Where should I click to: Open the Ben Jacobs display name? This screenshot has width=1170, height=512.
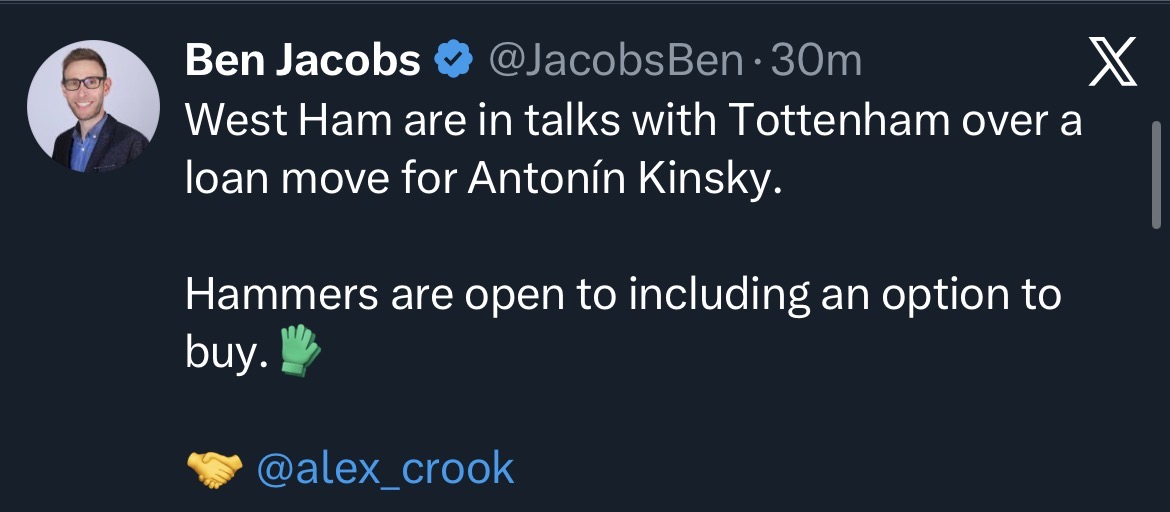[x=303, y=62]
